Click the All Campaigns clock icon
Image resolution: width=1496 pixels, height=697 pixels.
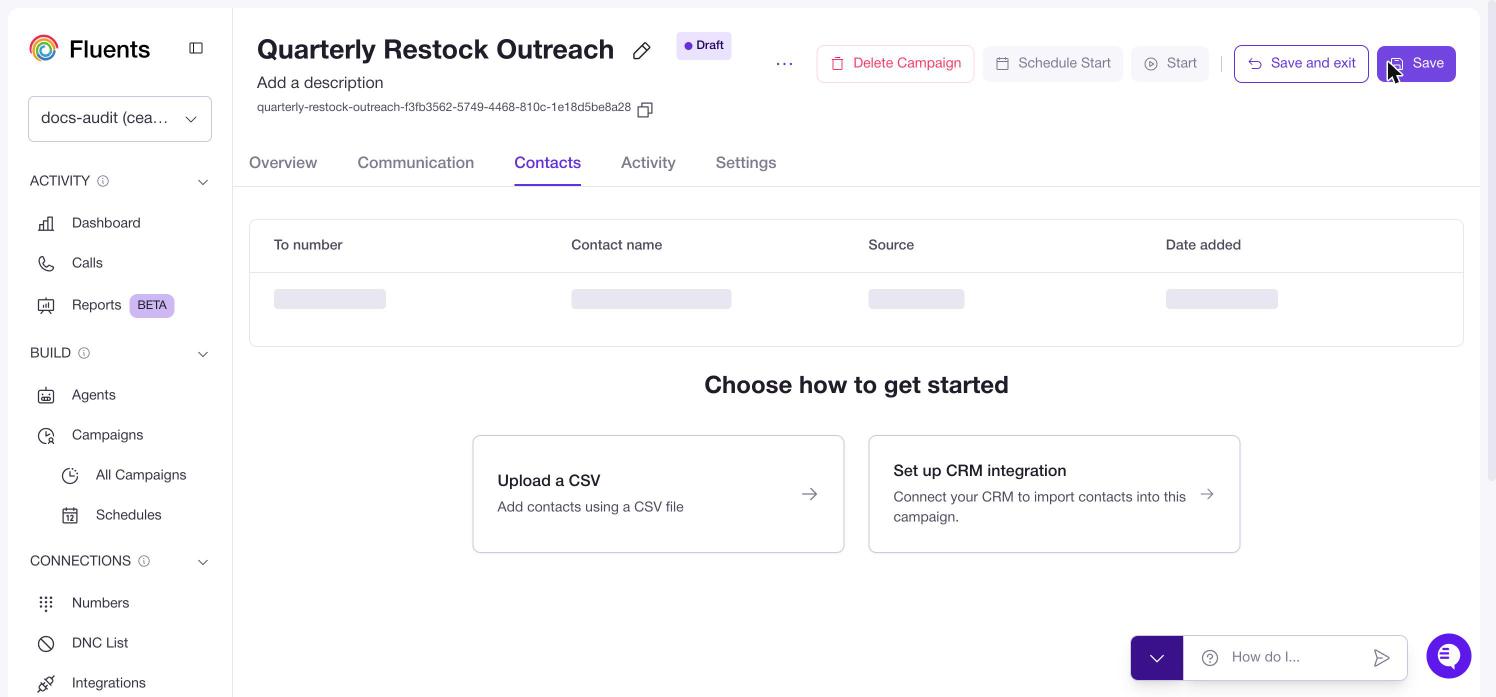point(70,475)
